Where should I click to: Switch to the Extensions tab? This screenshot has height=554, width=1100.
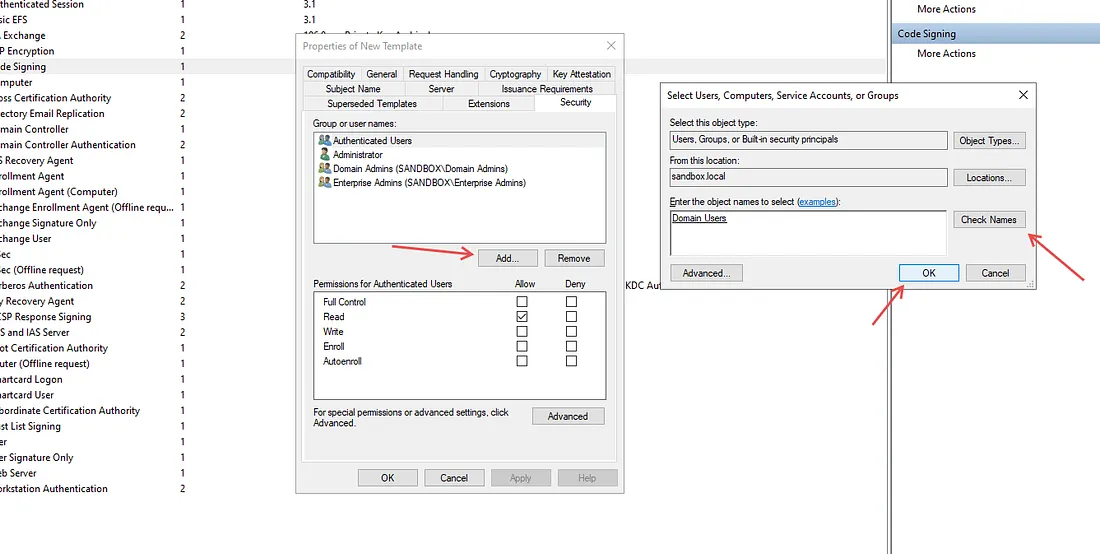click(488, 103)
